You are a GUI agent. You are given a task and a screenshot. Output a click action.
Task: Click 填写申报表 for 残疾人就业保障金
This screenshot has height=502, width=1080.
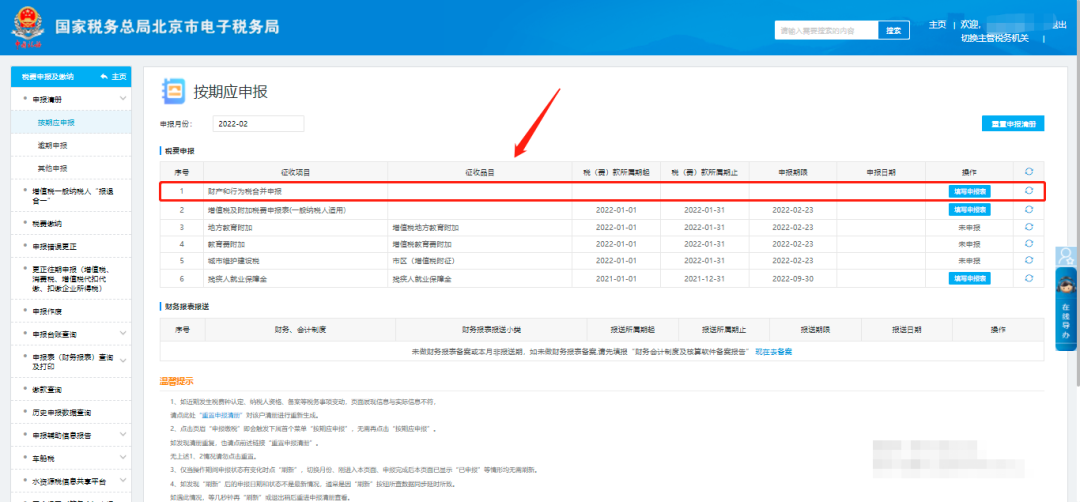969,278
